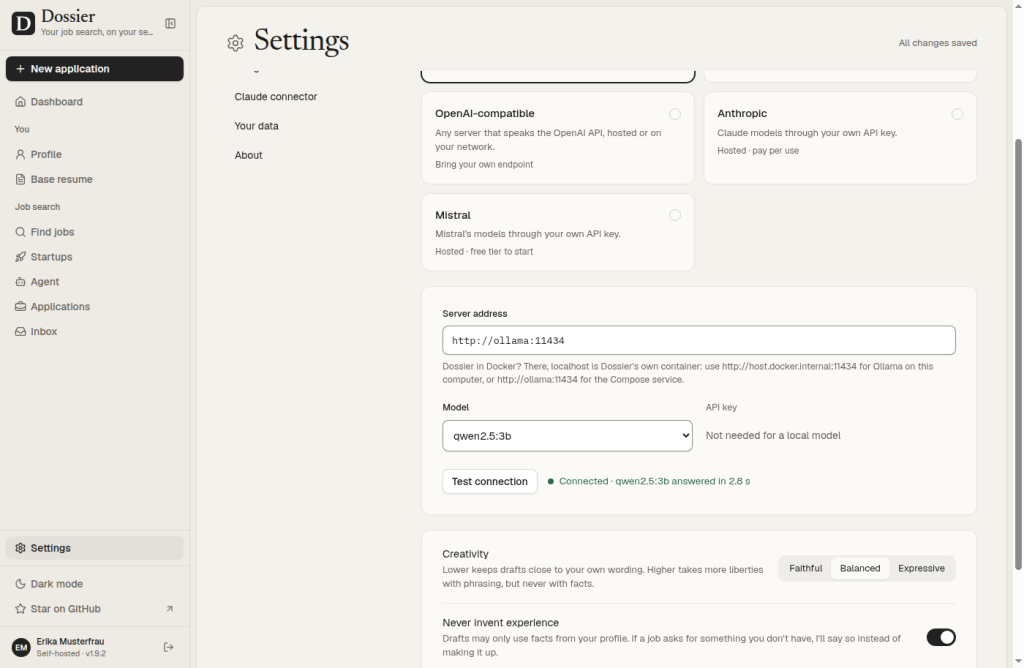
Task: Open the Claude connector settings section
Action: click(x=276, y=97)
